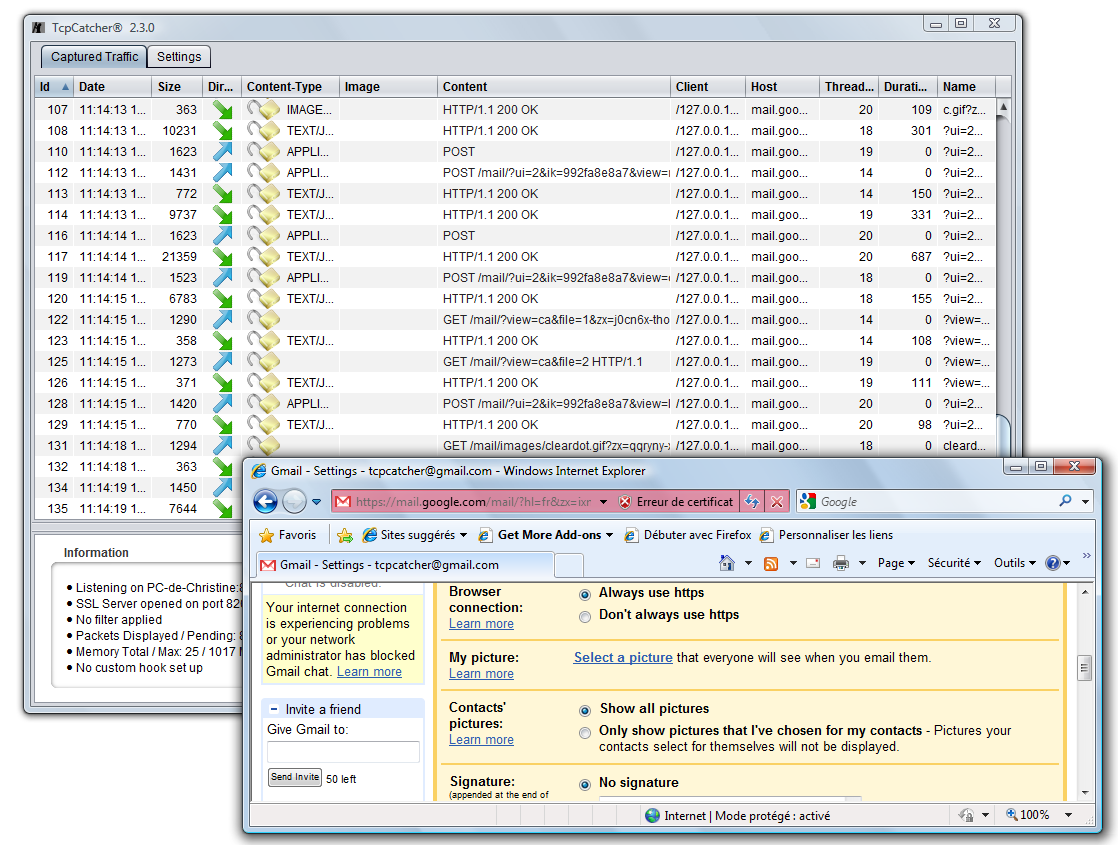Open the search provider dropdown arrow
The width and height of the screenshot is (1118, 845).
point(1085,502)
